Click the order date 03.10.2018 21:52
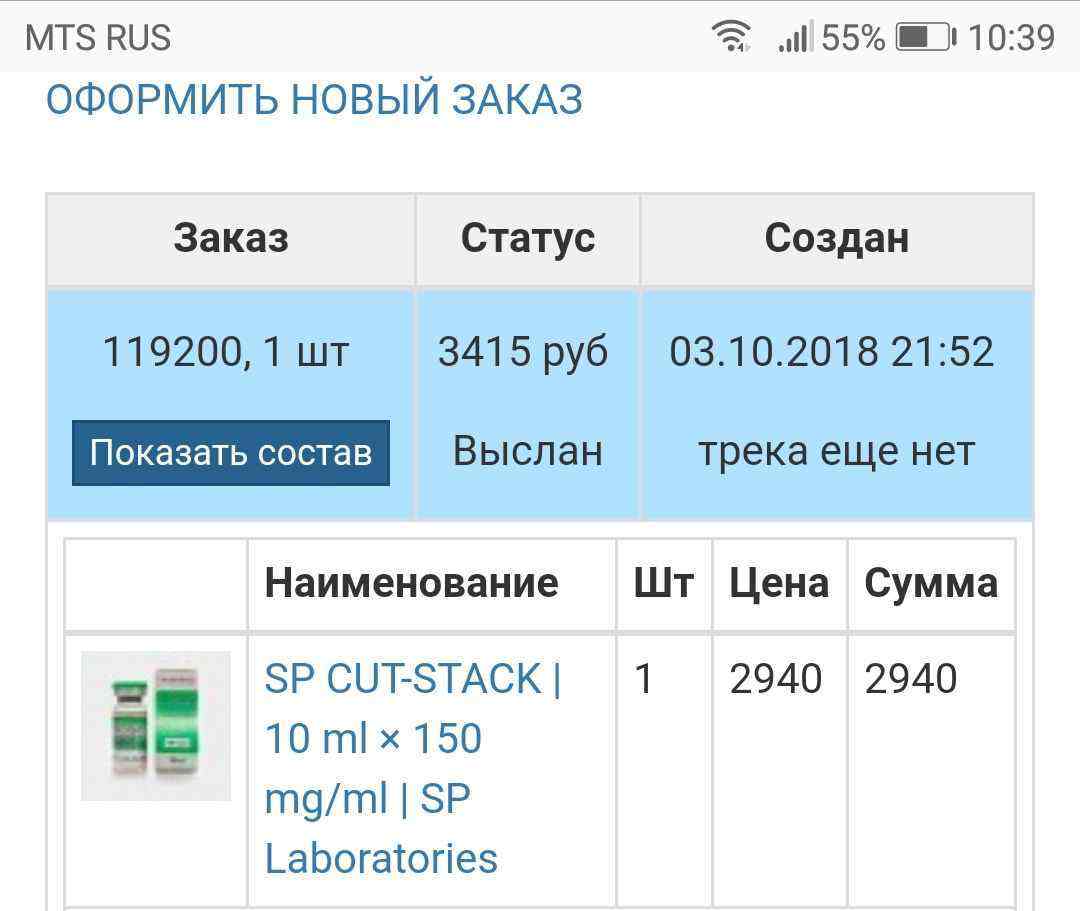The image size is (1080, 911). [832, 352]
